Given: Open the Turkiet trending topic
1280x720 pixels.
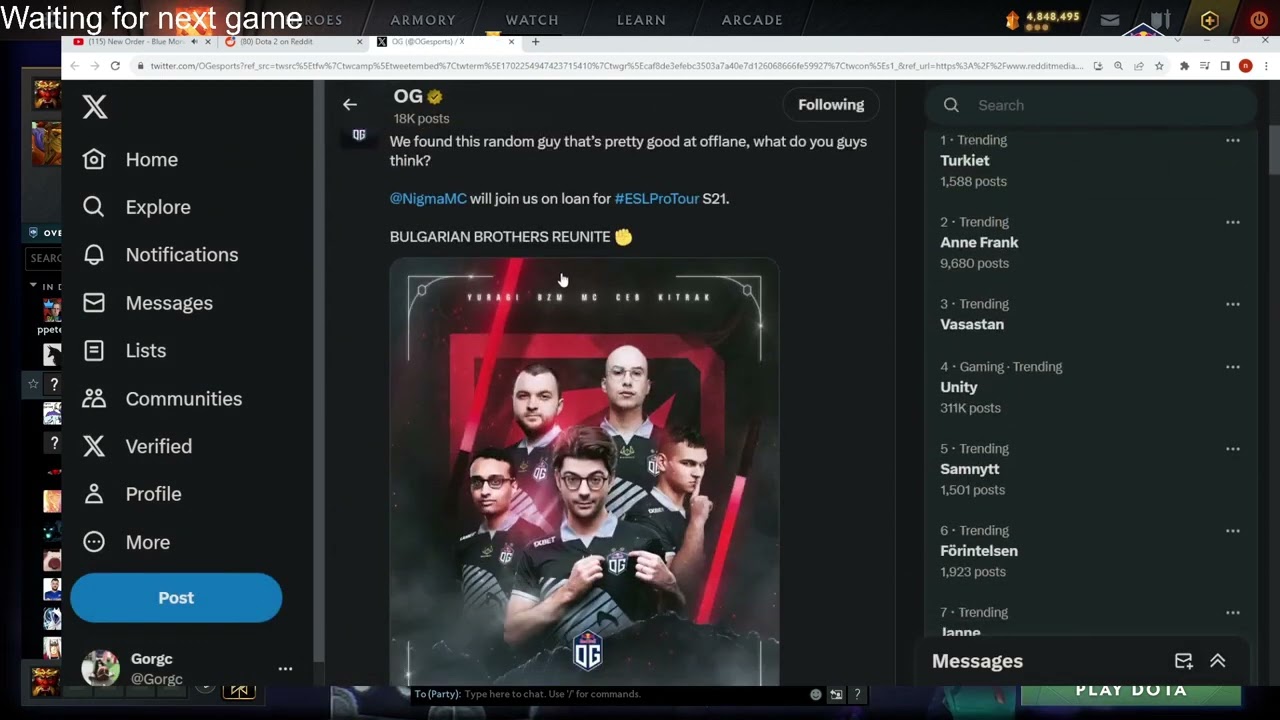Looking at the screenshot, I should (965, 161).
